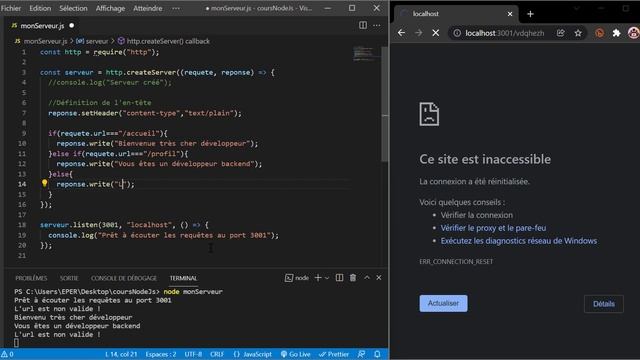
Task: Maximize the panel with the chevron-up icon
Action: [x=367, y=278]
